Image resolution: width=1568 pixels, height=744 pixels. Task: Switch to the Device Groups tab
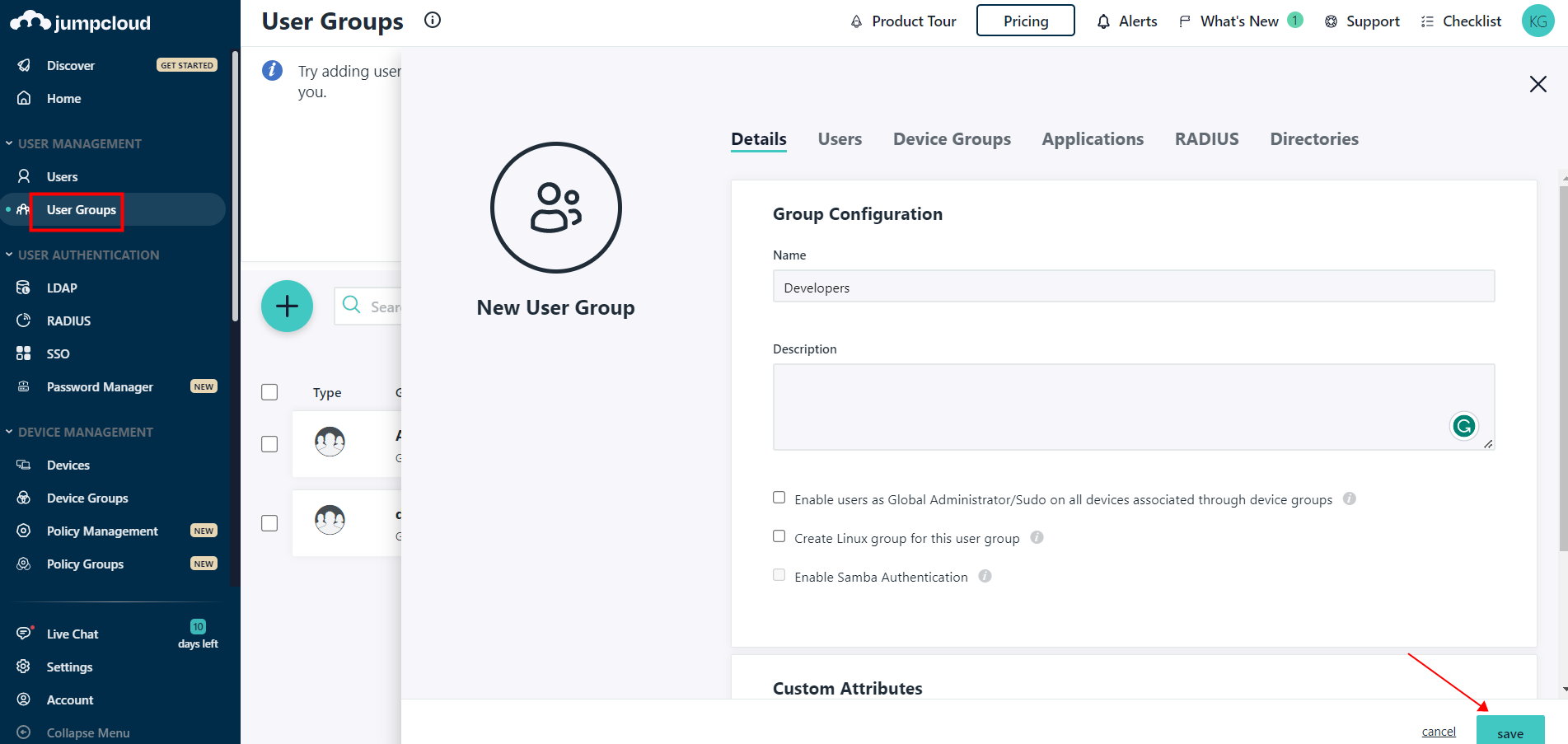[952, 139]
